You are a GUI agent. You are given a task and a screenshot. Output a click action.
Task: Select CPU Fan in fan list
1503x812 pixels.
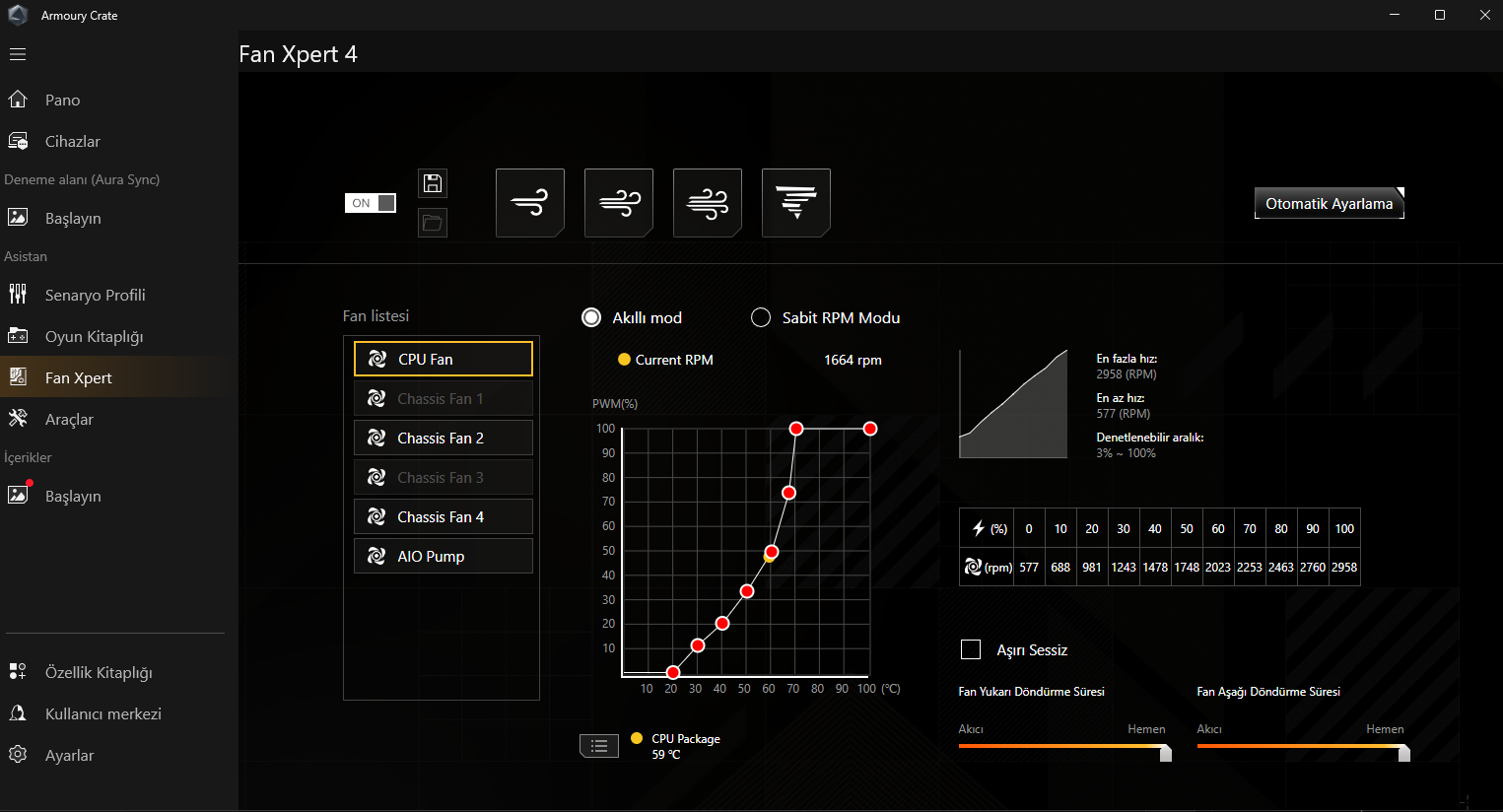(444, 359)
